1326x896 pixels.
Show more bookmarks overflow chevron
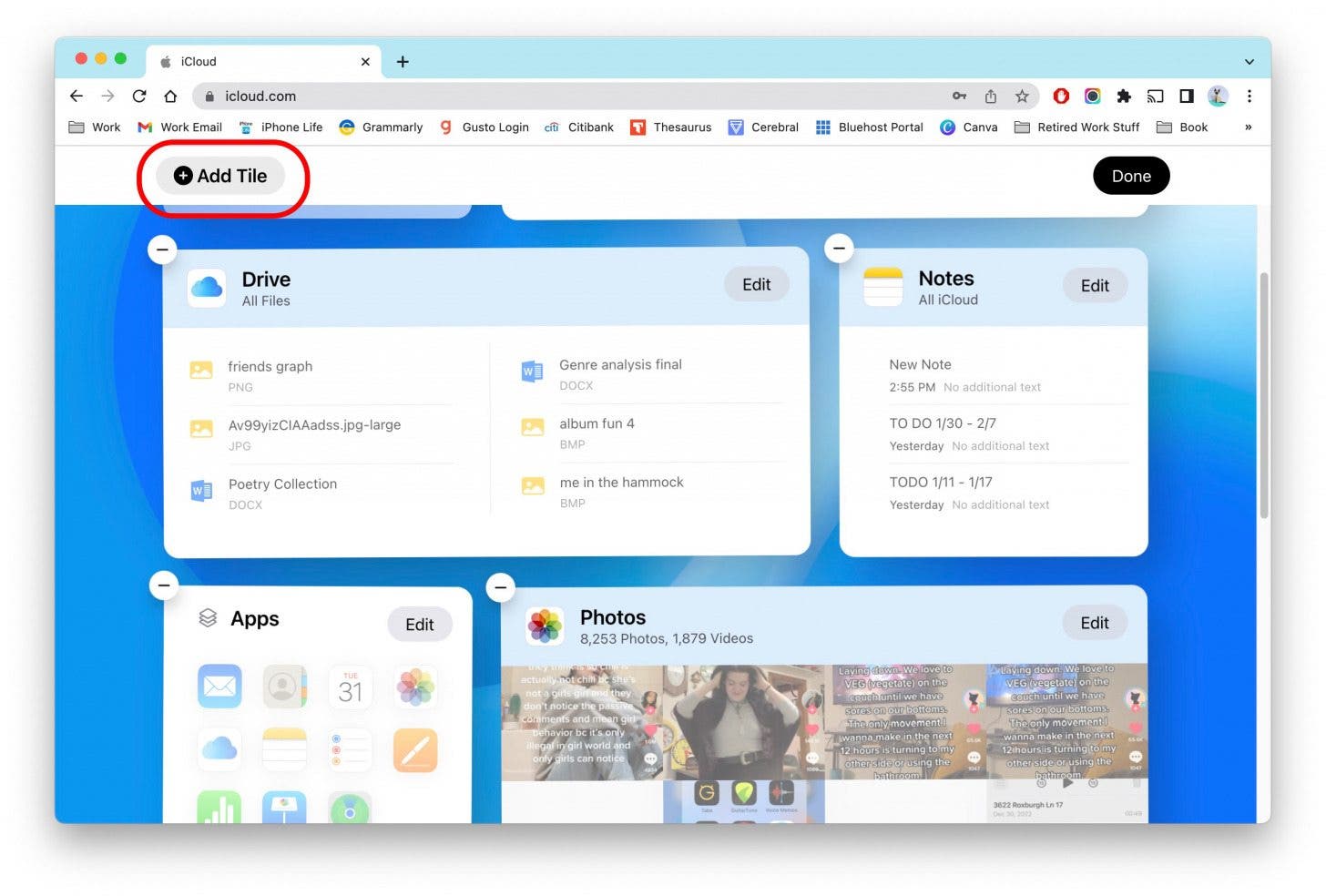point(1248,127)
